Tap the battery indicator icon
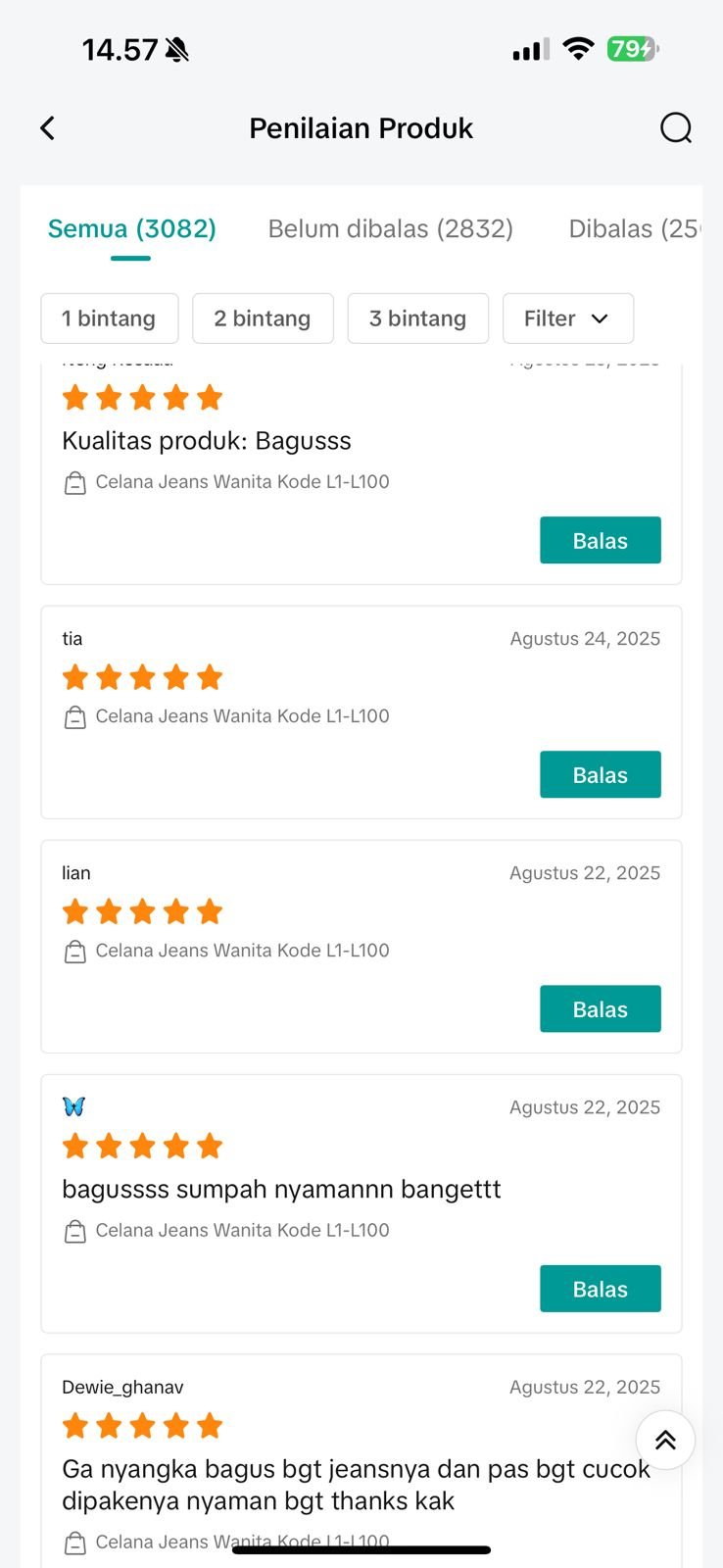 point(632,49)
